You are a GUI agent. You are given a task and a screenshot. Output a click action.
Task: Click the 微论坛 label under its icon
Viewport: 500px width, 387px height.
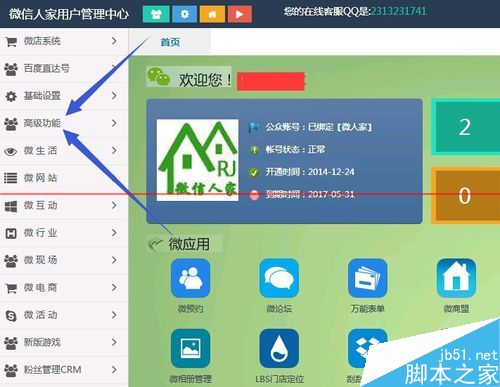point(279,309)
